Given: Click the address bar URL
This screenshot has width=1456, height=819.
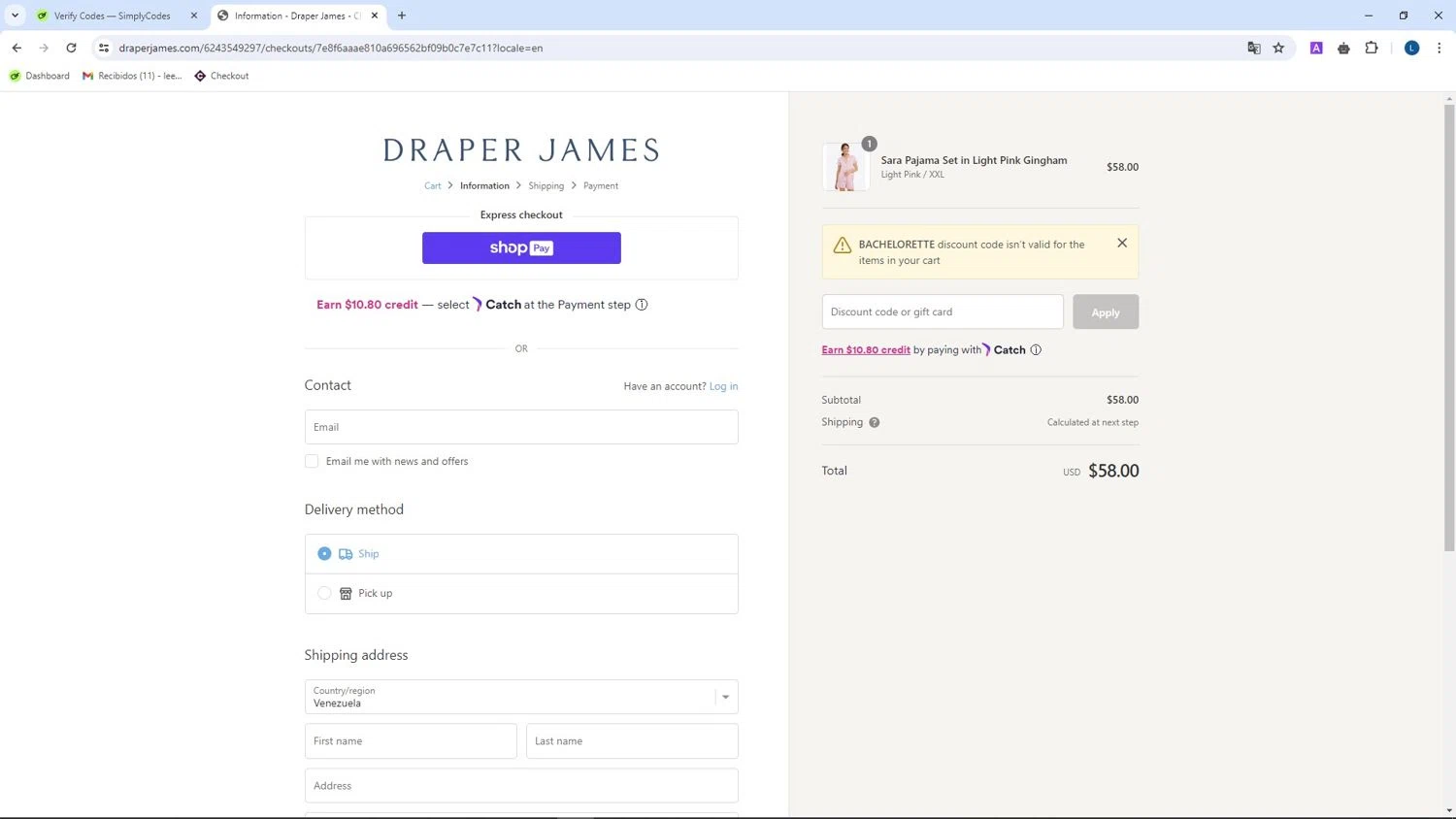Looking at the screenshot, I should click(x=330, y=48).
